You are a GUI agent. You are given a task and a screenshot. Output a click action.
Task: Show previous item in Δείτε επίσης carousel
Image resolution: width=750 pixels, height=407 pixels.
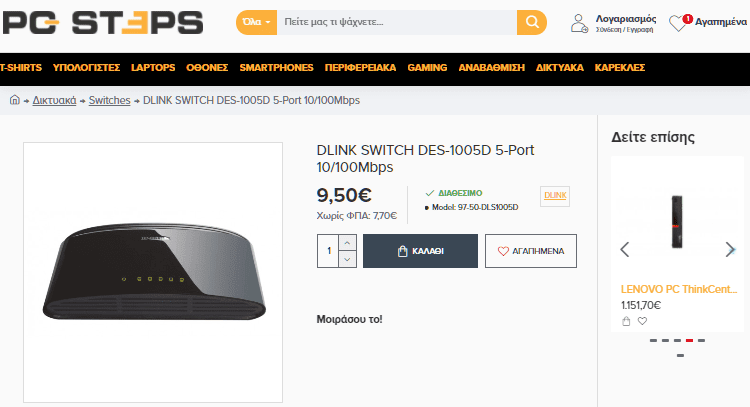(x=625, y=249)
